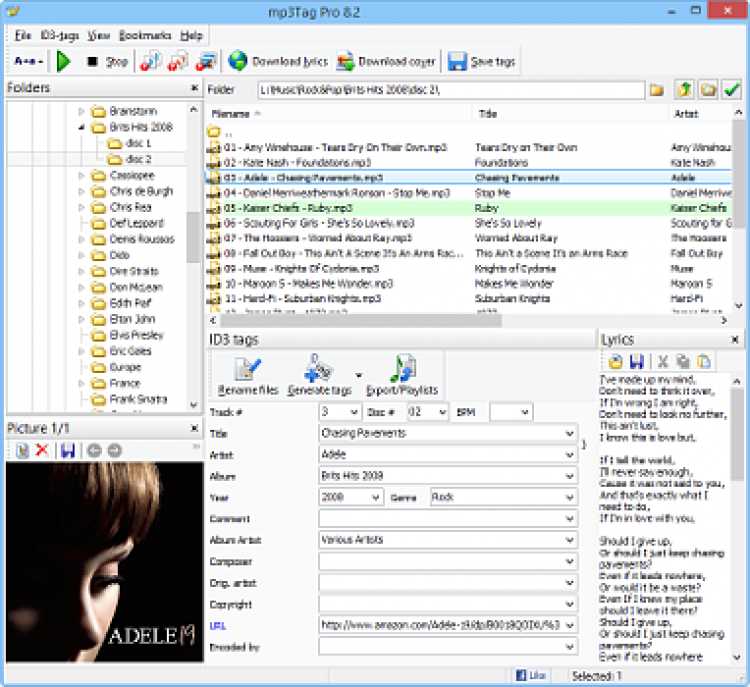Screen dimensions: 750x687
Task: Delete the cover picture with red X
Action: click(42, 450)
